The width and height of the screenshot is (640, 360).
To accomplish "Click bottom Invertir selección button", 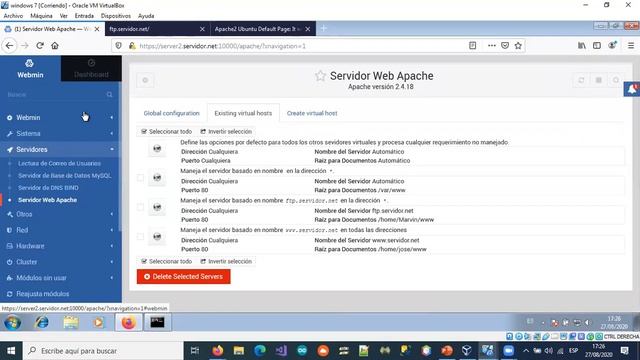I will point(226,261).
